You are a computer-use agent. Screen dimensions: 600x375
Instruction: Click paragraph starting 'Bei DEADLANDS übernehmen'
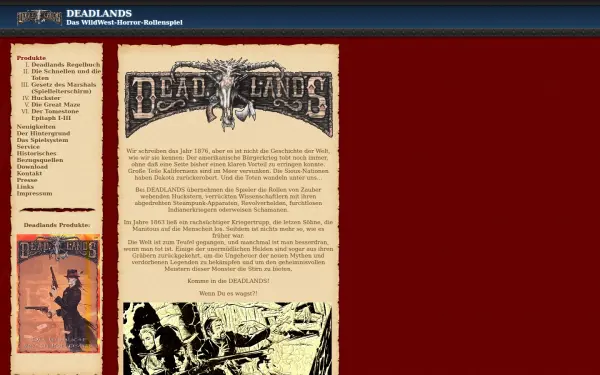click(x=228, y=200)
